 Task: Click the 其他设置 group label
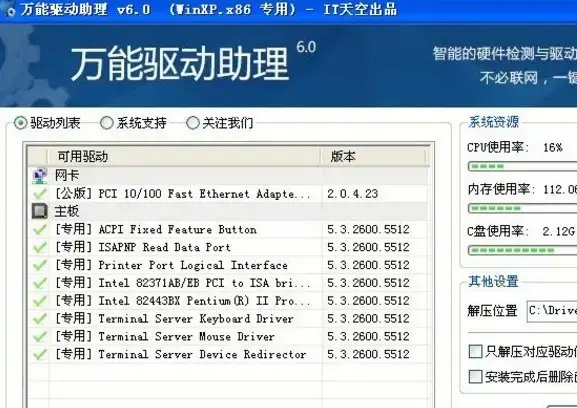[493, 281]
